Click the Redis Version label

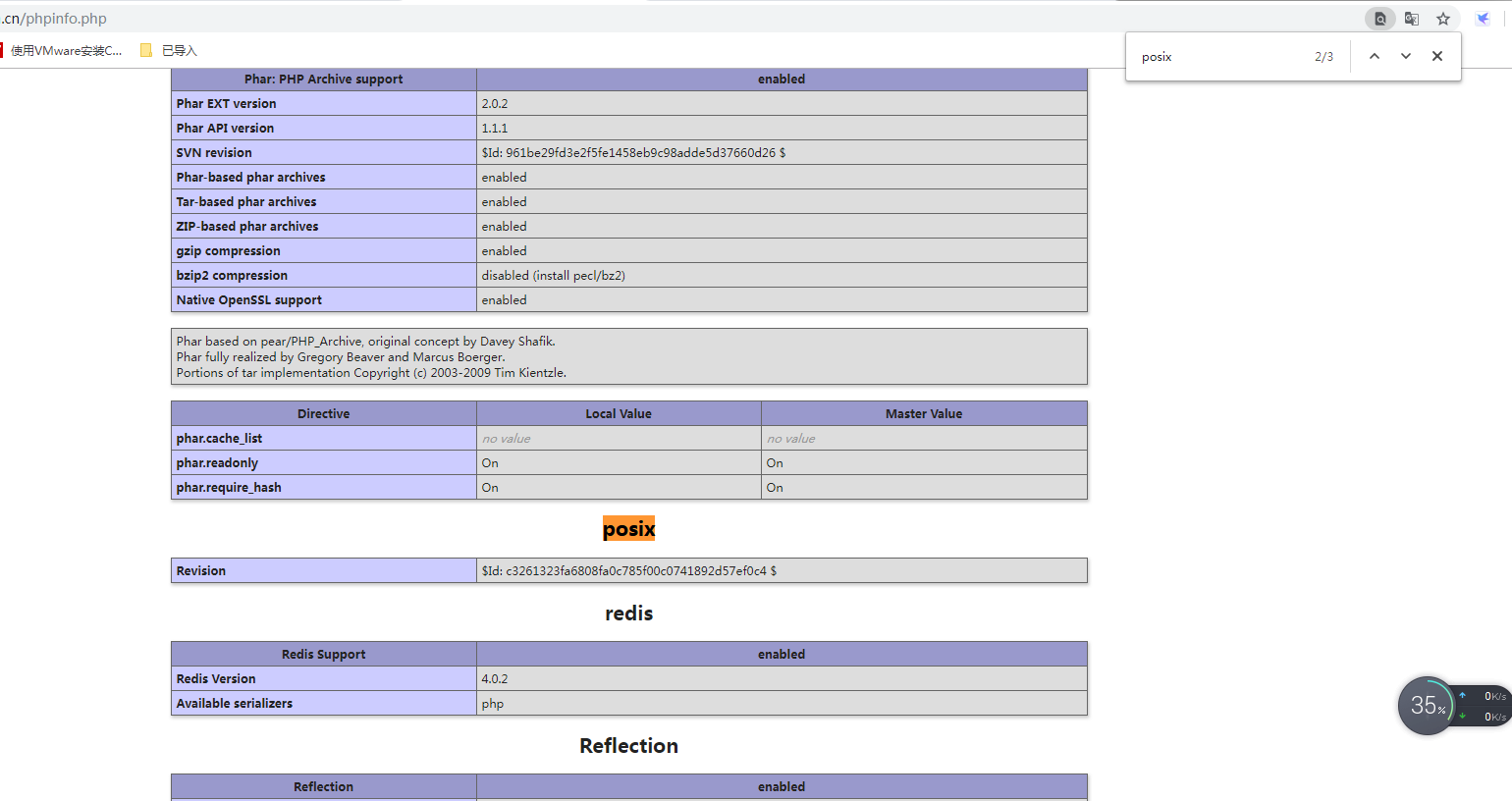pos(216,678)
